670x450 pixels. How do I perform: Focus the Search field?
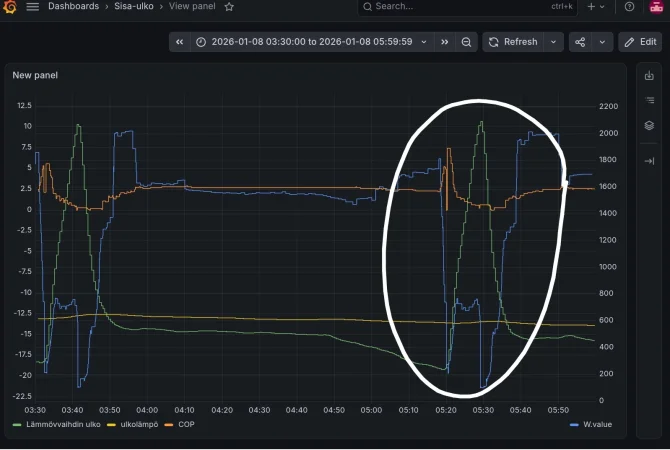click(x=467, y=7)
